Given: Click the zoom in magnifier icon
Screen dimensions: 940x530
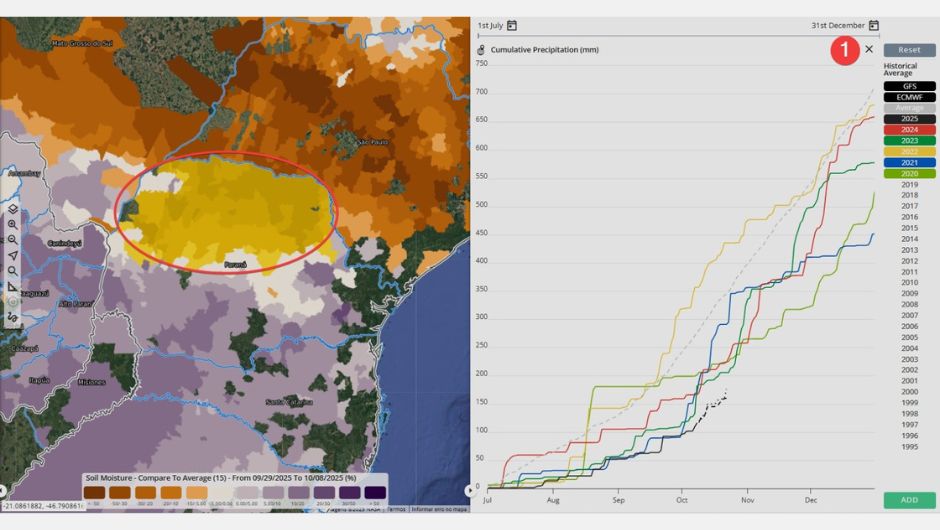Looking at the screenshot, I should tap(13, 224).
